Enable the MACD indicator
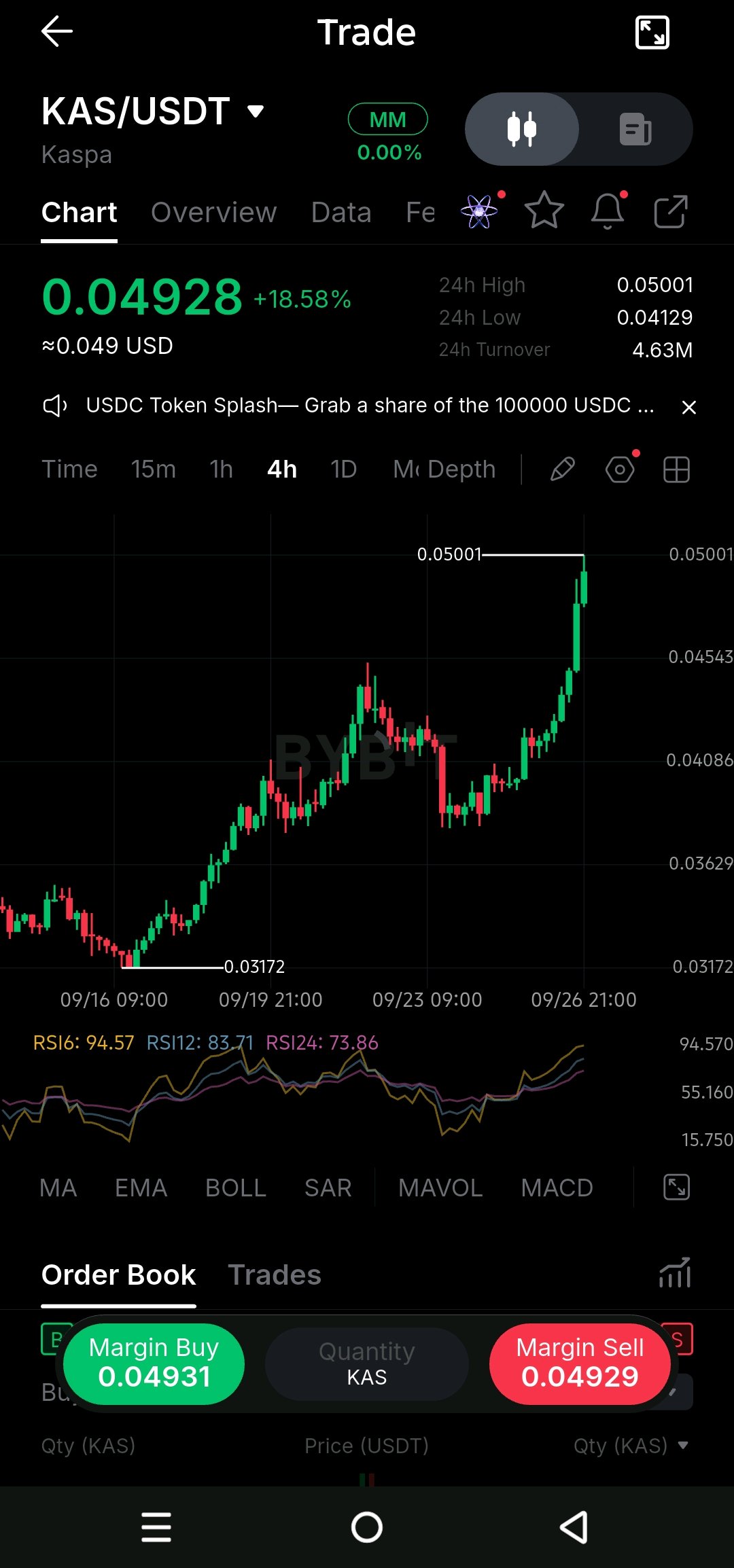The width and height of the screenshot is (734, 1568). click(557, 1188)
